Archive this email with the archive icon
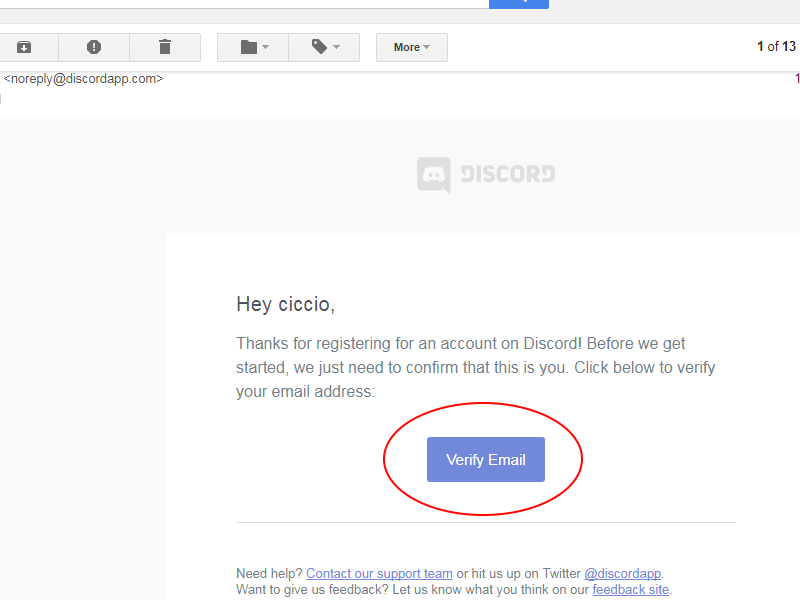 (x=24, y=47)
